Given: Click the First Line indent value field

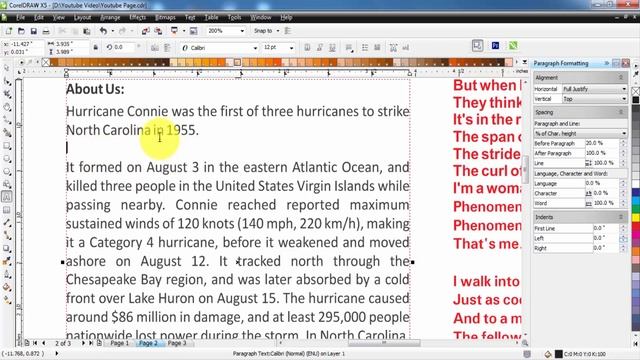Looking at the screenshot, I should pyautogui.click(x=606, y=228).
